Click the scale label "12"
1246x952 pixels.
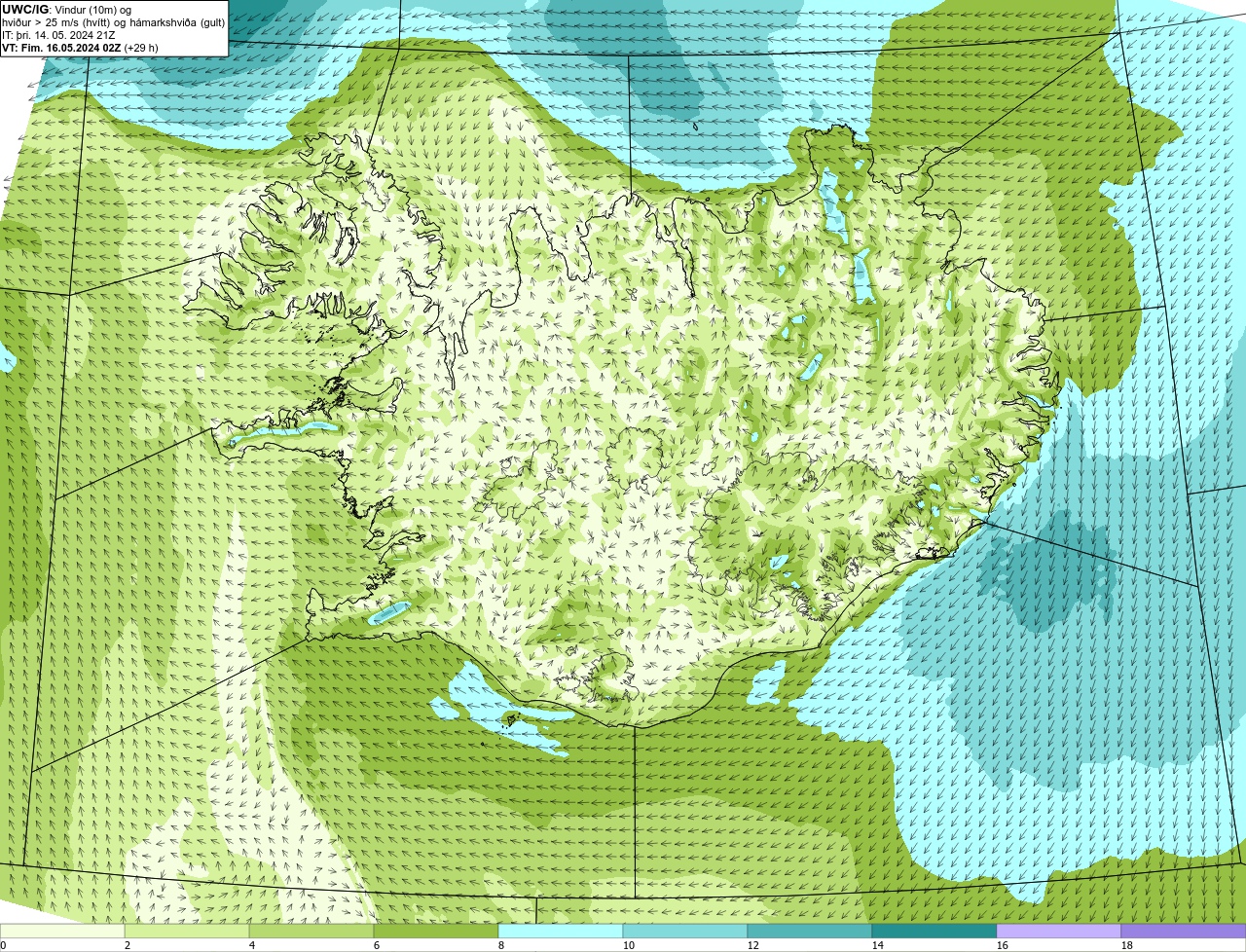click(753, 945)
